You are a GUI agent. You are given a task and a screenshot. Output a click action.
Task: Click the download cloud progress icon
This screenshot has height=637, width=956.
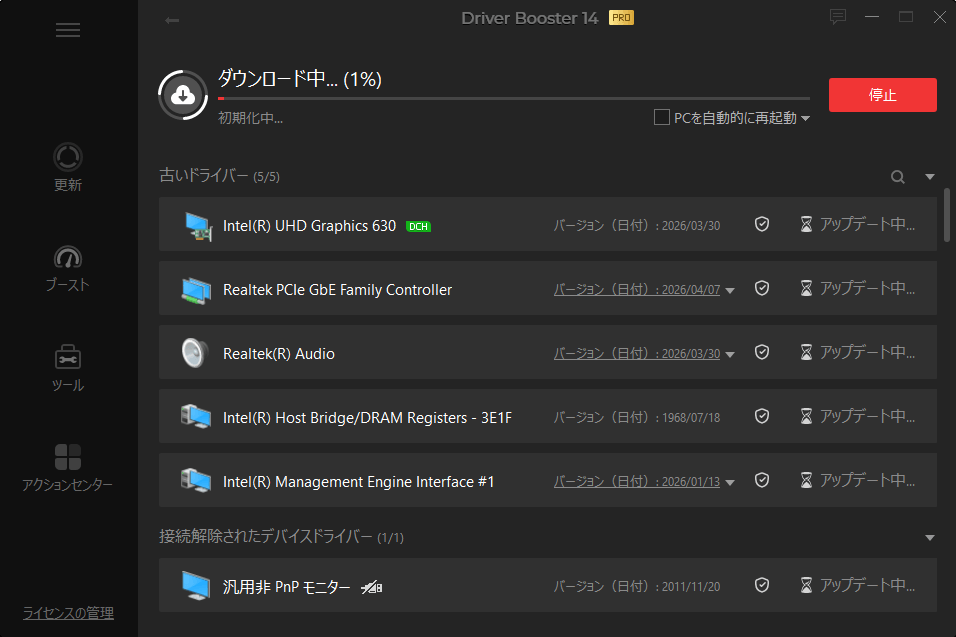pyautogui.click(x=183, y=95)
